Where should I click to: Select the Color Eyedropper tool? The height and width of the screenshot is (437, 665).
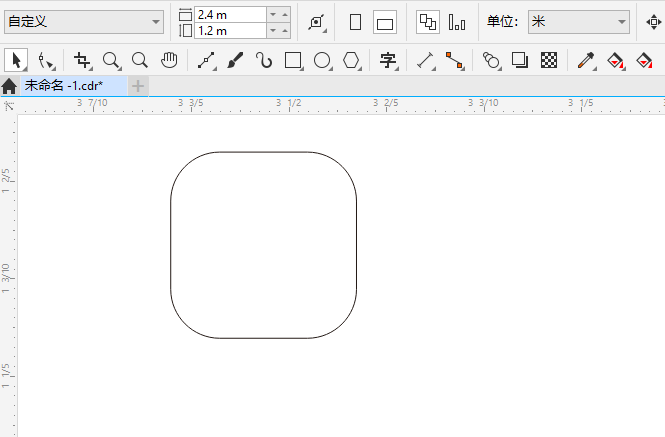pos(586,61)
